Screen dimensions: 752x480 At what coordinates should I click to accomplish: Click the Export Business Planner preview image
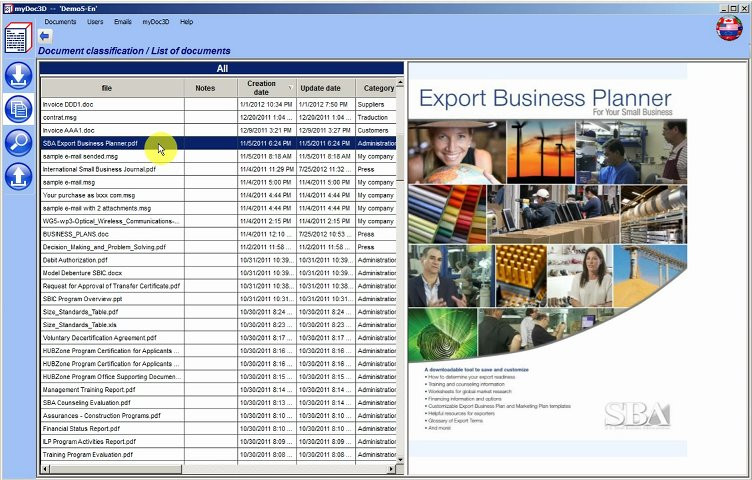[x=548, y=259]
